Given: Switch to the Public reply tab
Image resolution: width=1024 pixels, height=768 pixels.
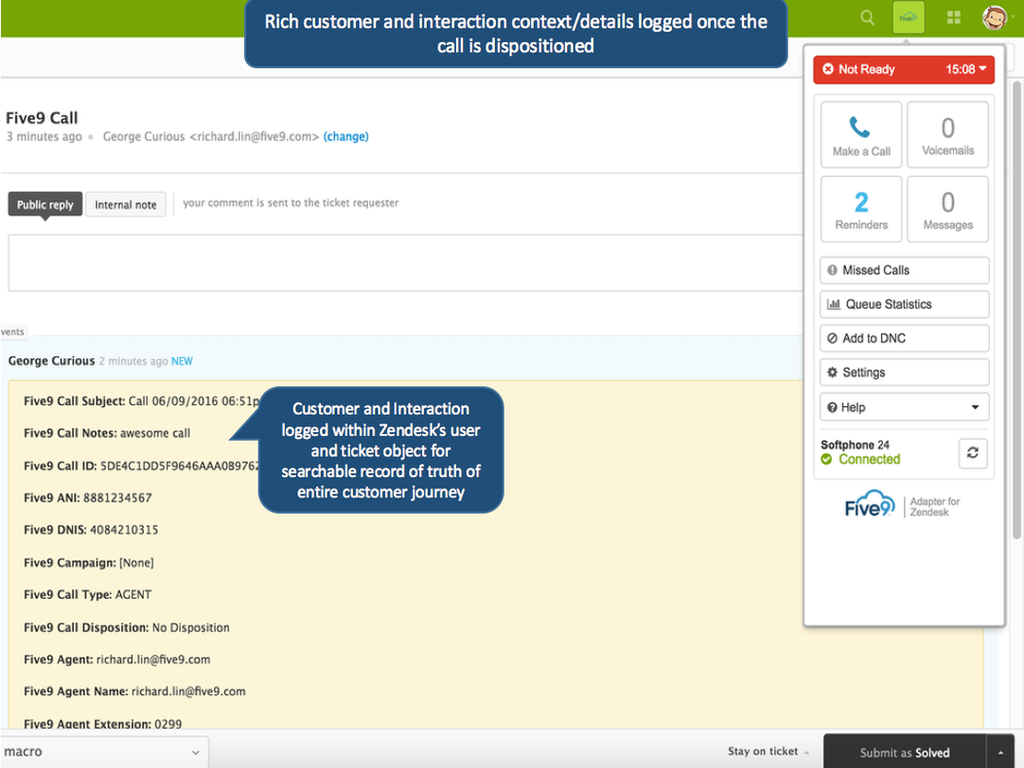Looking at the screenshot, I should (x=45, y=204).
